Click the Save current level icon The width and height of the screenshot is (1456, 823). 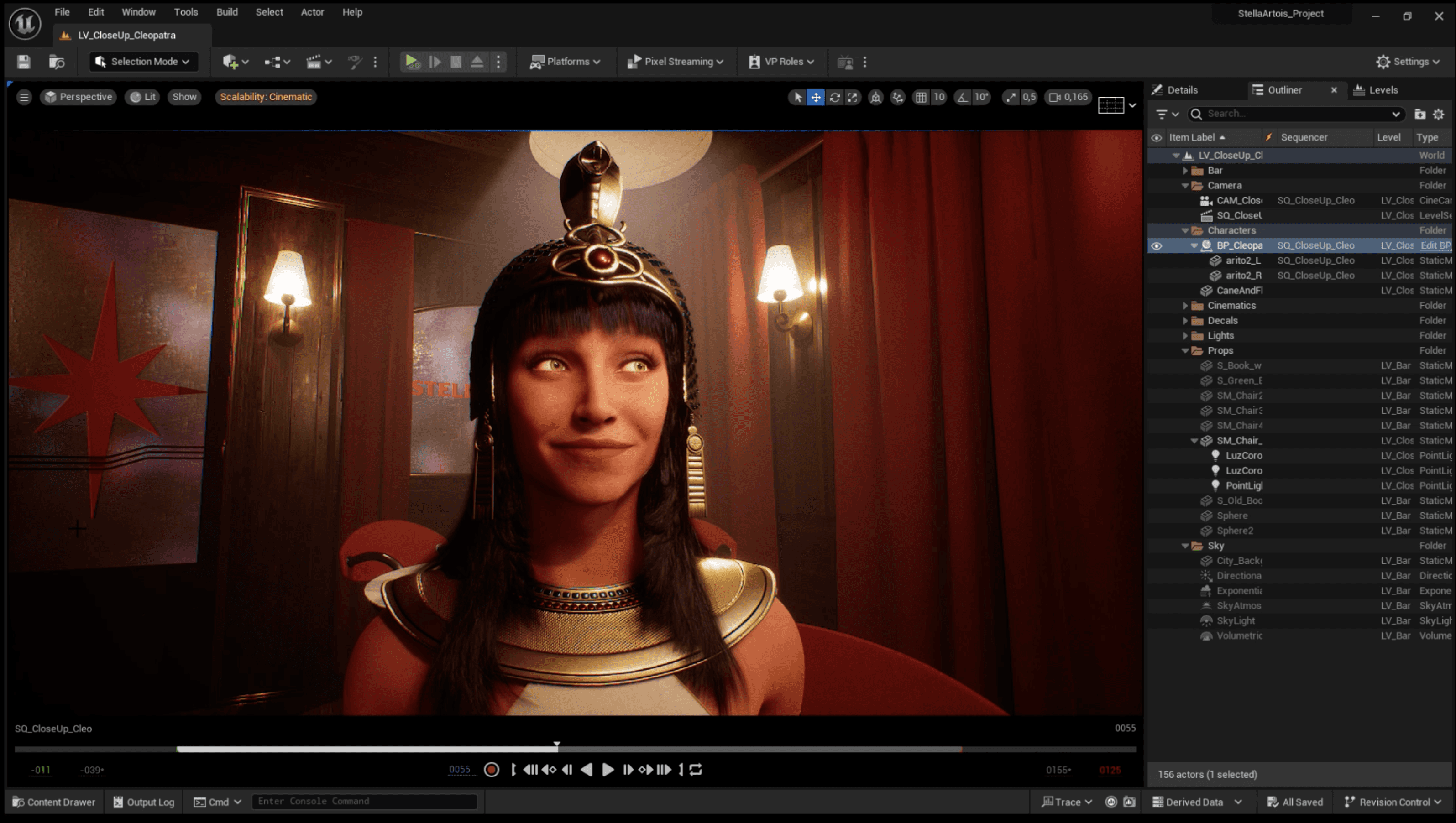point(24,62)
